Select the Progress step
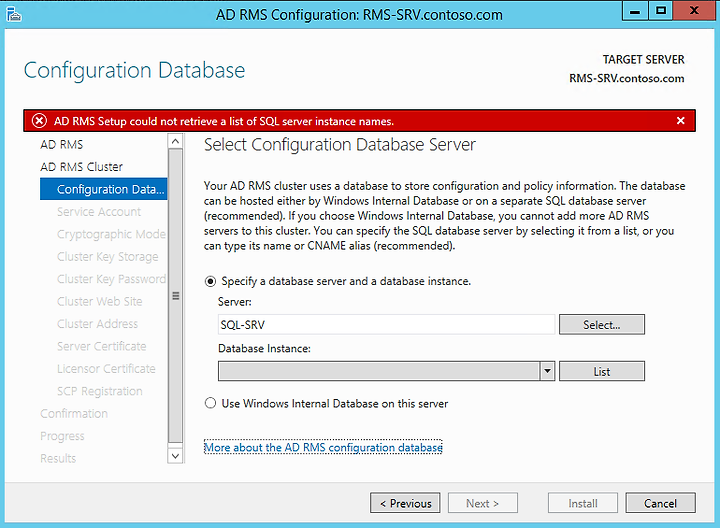 tap(62, 436)
